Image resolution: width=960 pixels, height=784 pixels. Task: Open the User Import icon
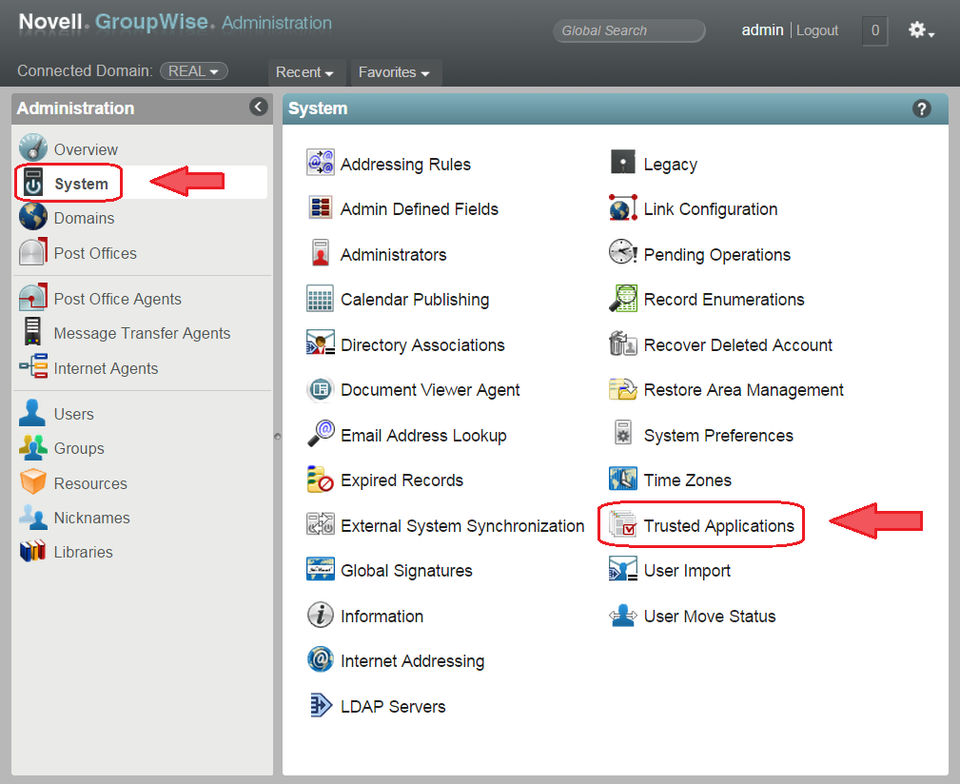[x=623, y=569]
